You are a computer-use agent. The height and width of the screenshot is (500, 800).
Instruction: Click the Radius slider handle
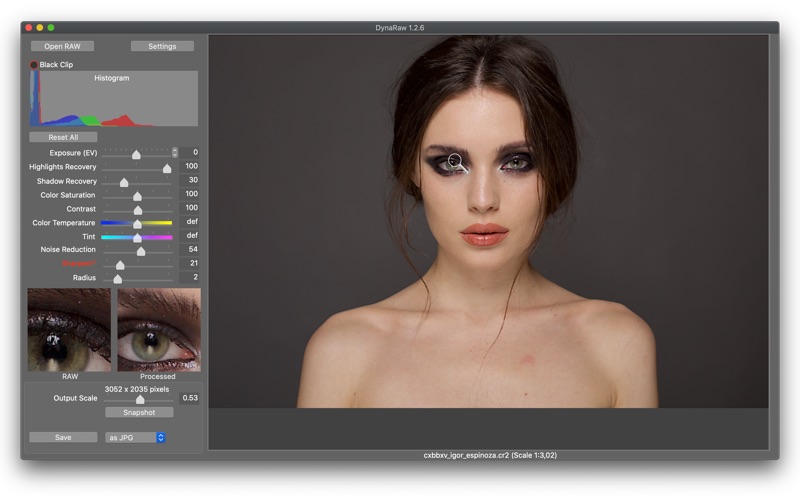click(x=118, y=279)
